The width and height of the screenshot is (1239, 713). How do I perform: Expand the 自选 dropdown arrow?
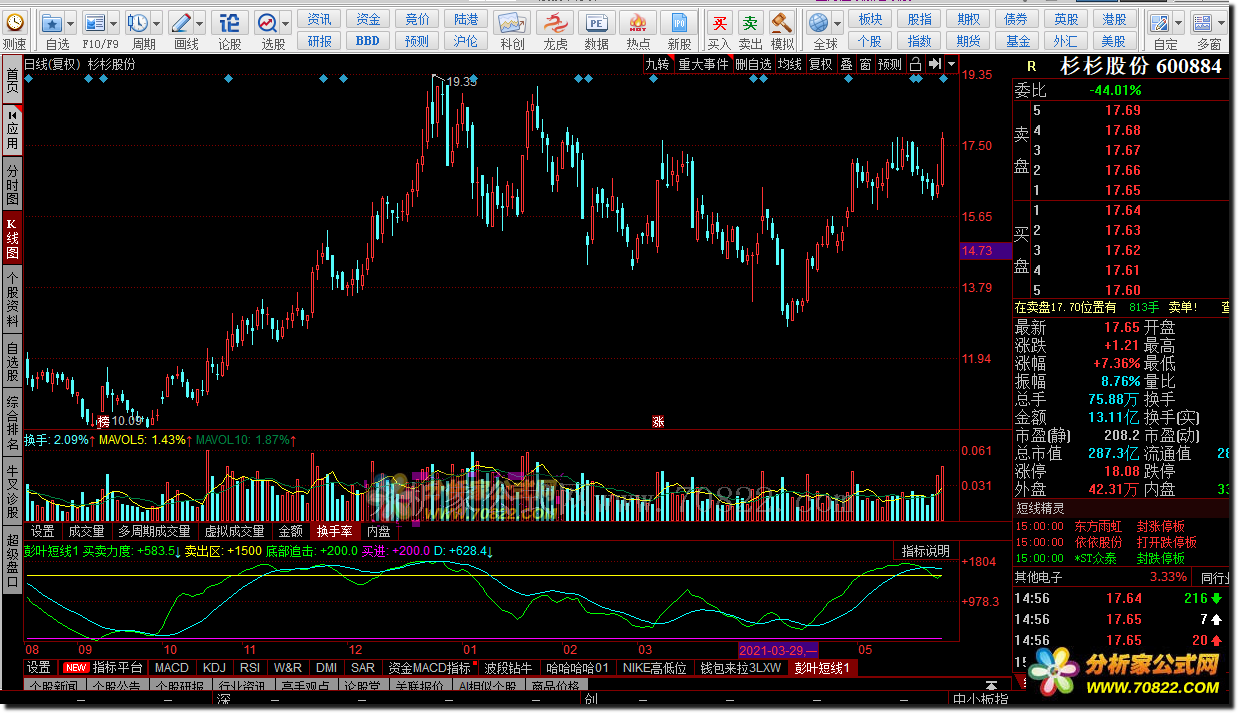point(70,22)
